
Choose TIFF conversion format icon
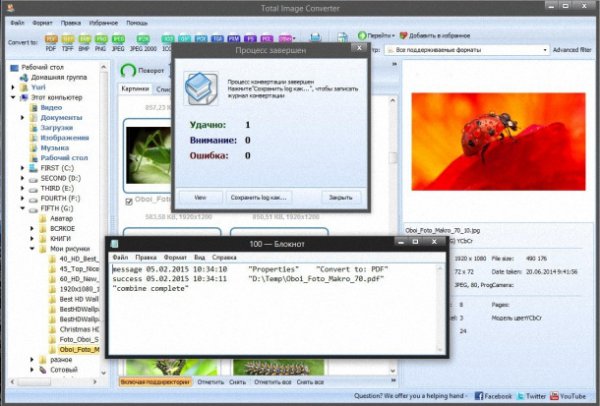[x=67, y=39]
